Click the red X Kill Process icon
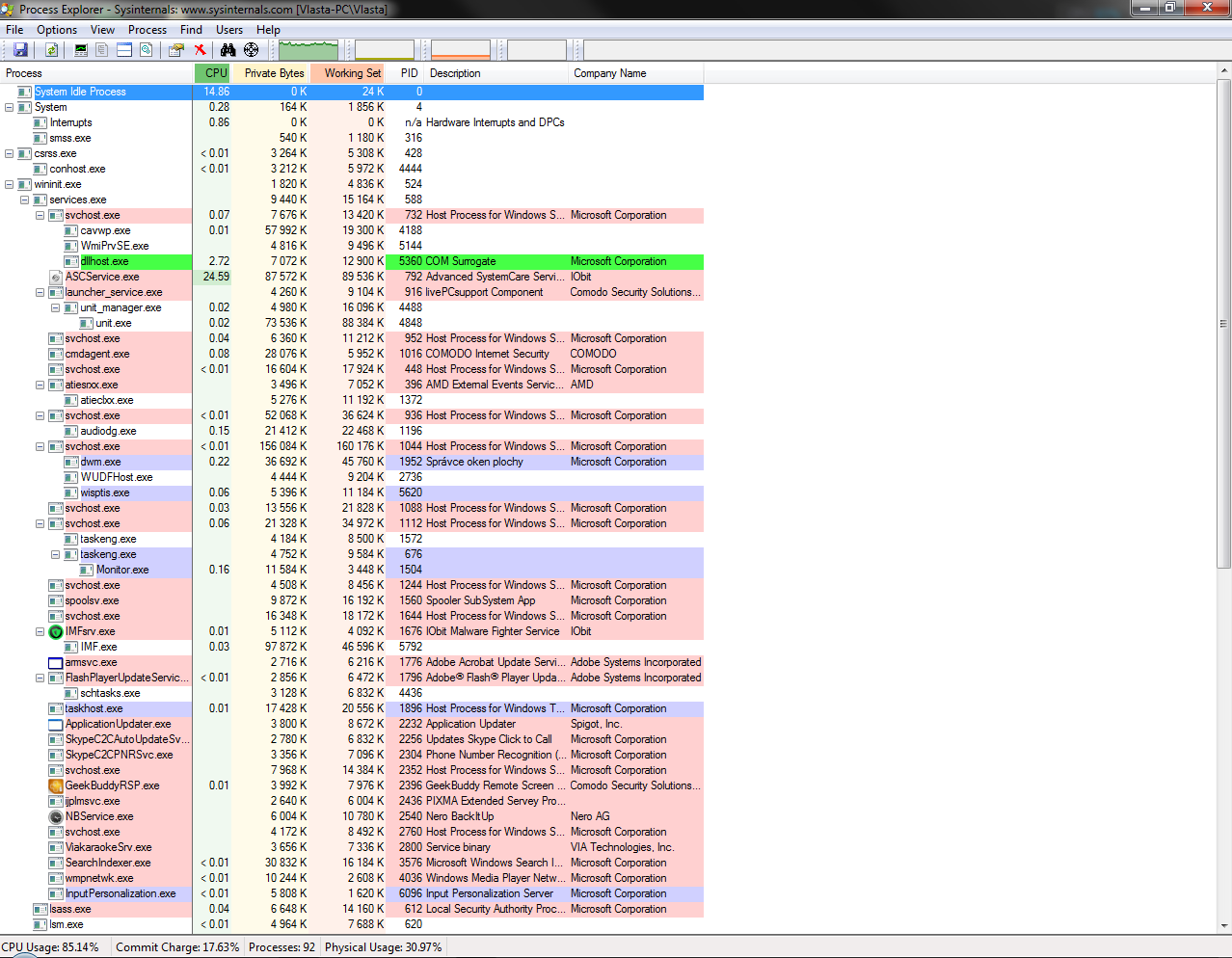The width and height of the screenshot is (1232, 958). click(x=200, y=50)
